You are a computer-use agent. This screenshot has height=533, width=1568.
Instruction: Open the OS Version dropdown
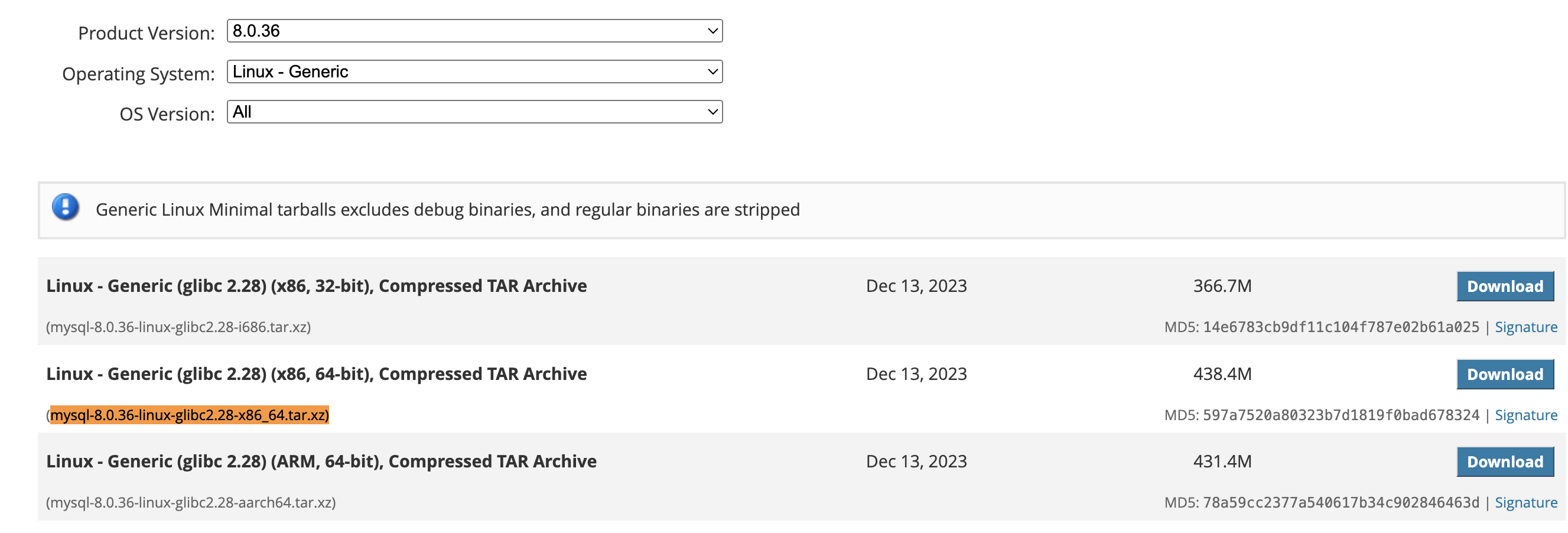474,112
